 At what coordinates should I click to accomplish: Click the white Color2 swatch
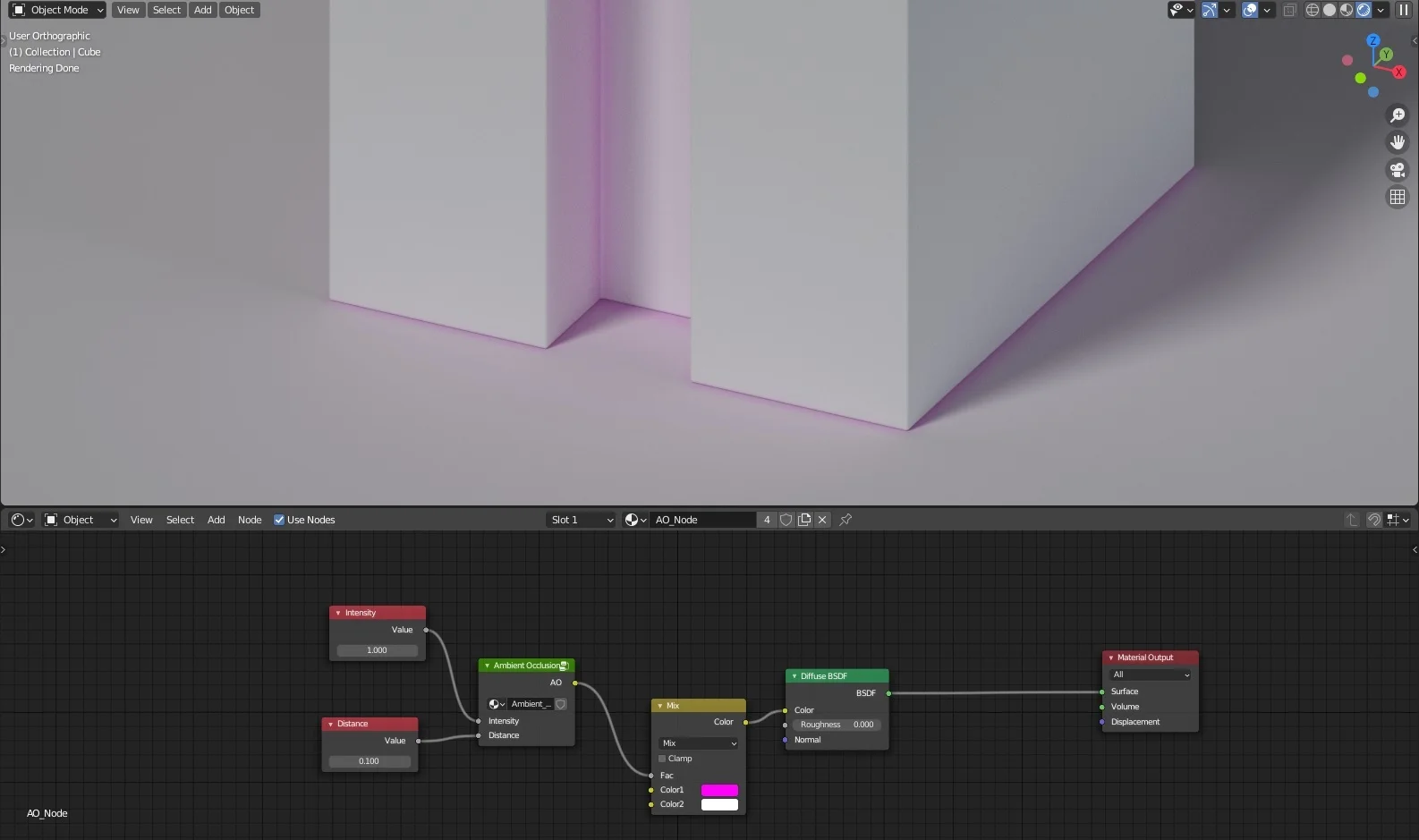tap(719, 804)
